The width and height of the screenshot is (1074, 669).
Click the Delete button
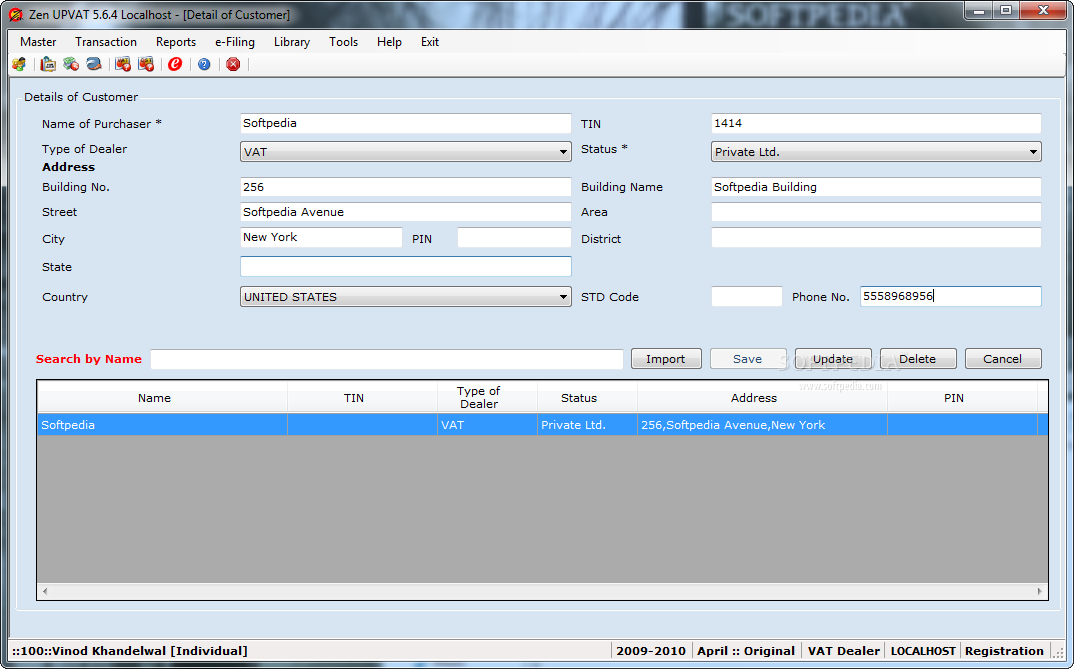(x=918, y=359)
